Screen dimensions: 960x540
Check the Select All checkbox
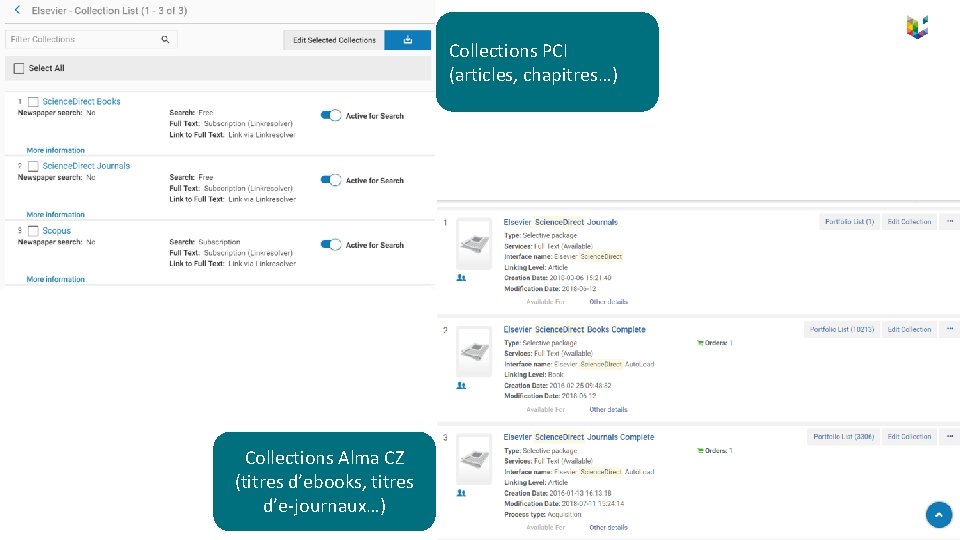pyautogui.click(x=19, y=69)
